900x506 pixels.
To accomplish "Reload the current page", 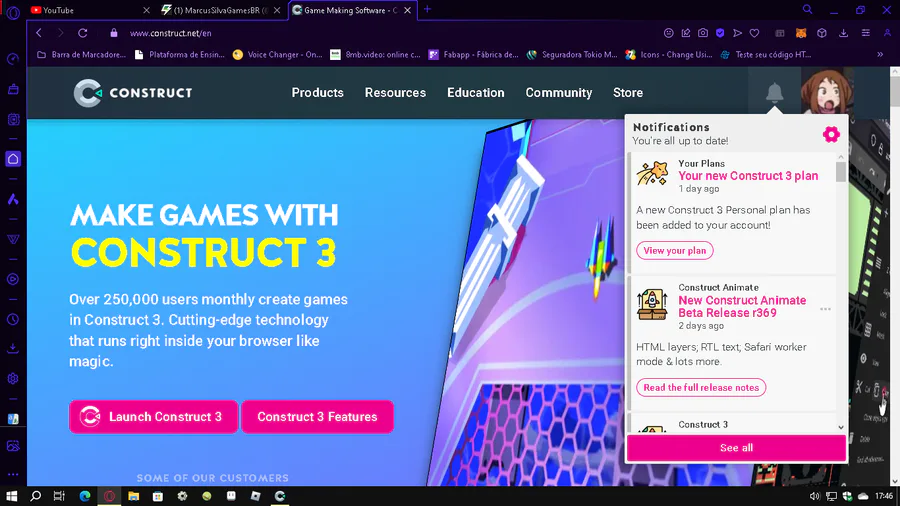I will [x=83, y=33].
